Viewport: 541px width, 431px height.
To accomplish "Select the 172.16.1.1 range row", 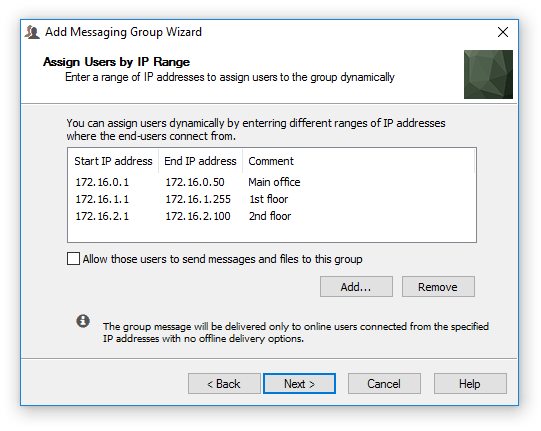I will tap(272, 199).
